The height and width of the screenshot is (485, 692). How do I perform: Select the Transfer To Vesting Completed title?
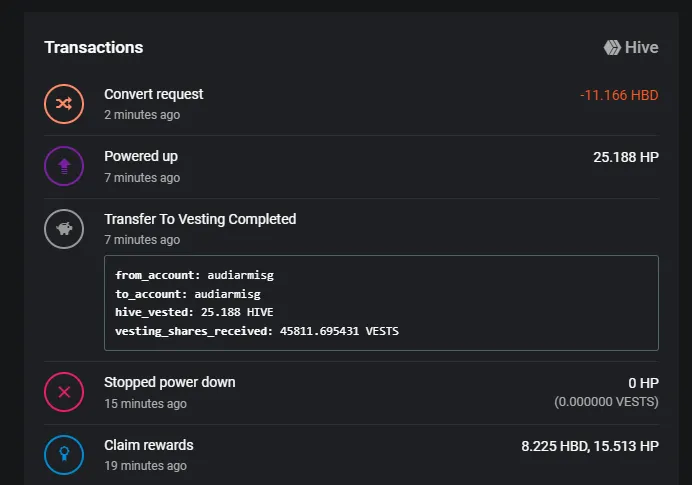point(200,219)
